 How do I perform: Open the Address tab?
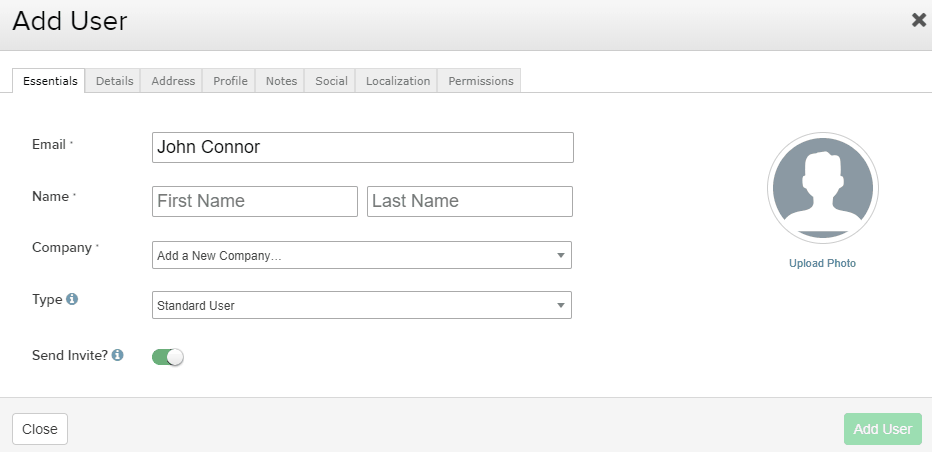coord(173,81)
